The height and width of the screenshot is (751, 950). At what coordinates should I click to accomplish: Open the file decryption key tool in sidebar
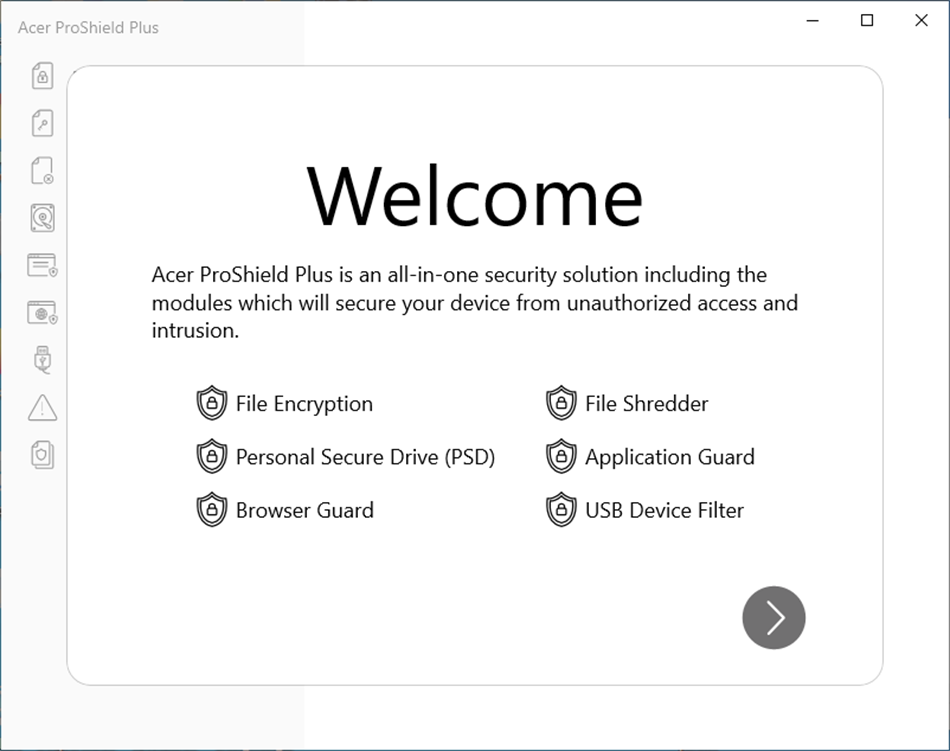[41, 122]
